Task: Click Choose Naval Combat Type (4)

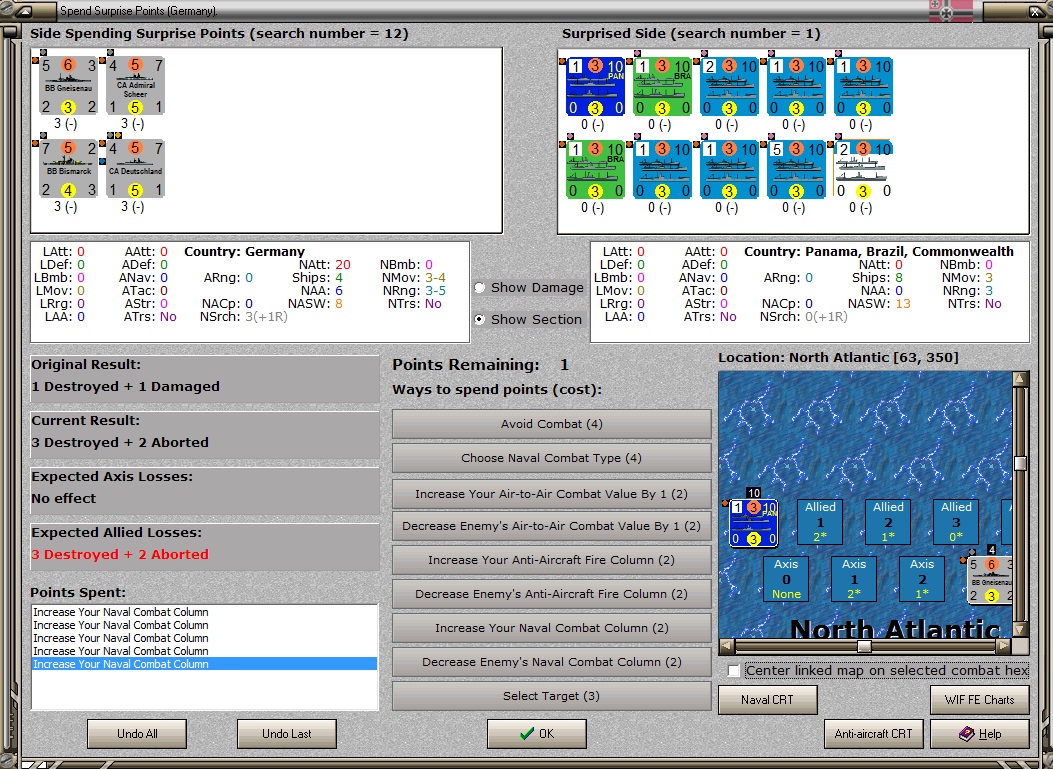Action: [x=551, y=458]
